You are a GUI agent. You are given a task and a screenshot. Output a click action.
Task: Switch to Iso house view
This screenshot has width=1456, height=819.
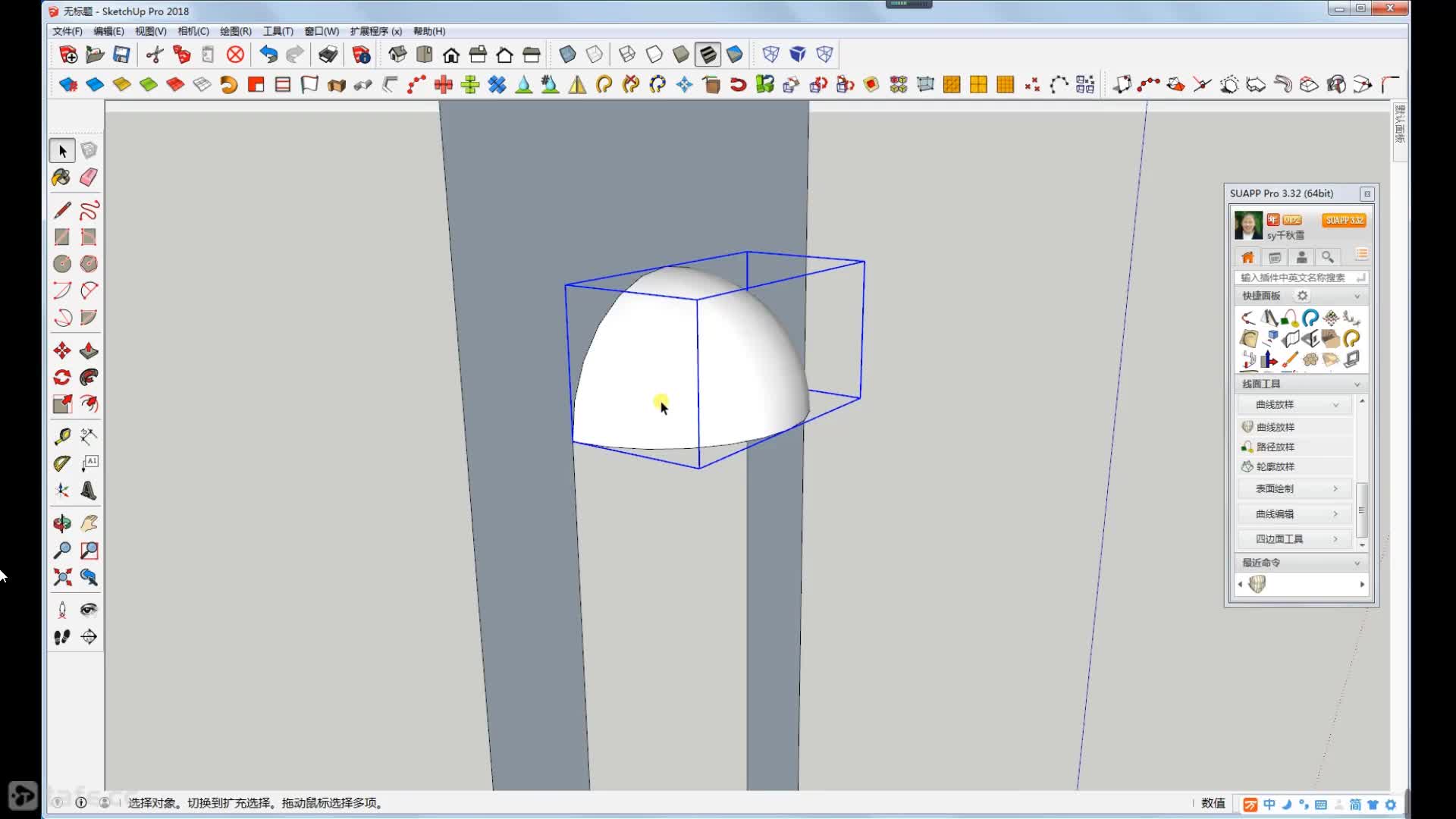397,54
